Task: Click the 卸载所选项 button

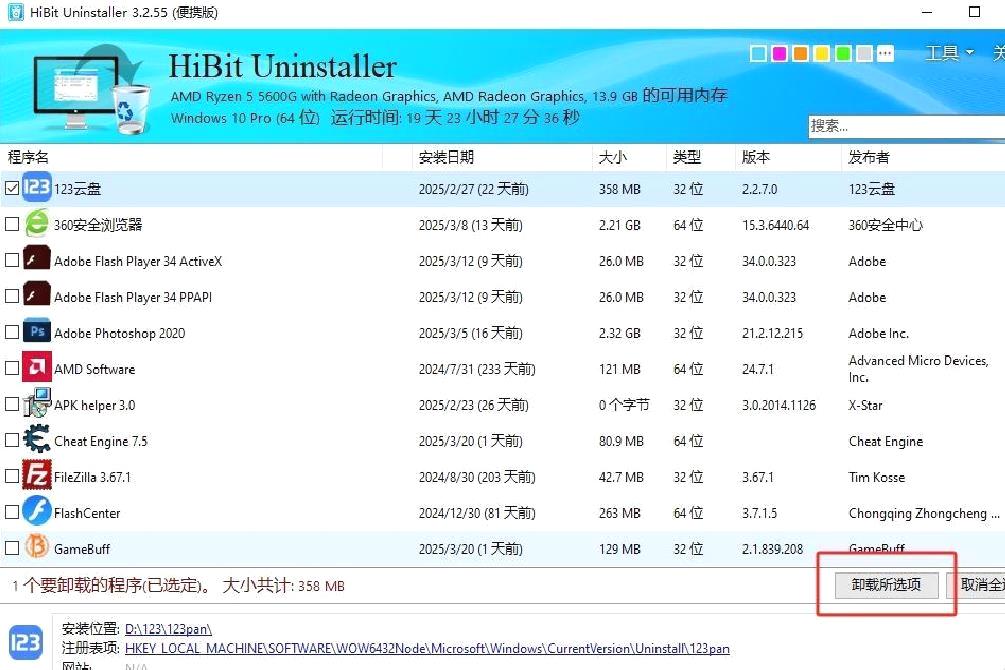Action: coord(886,585)
